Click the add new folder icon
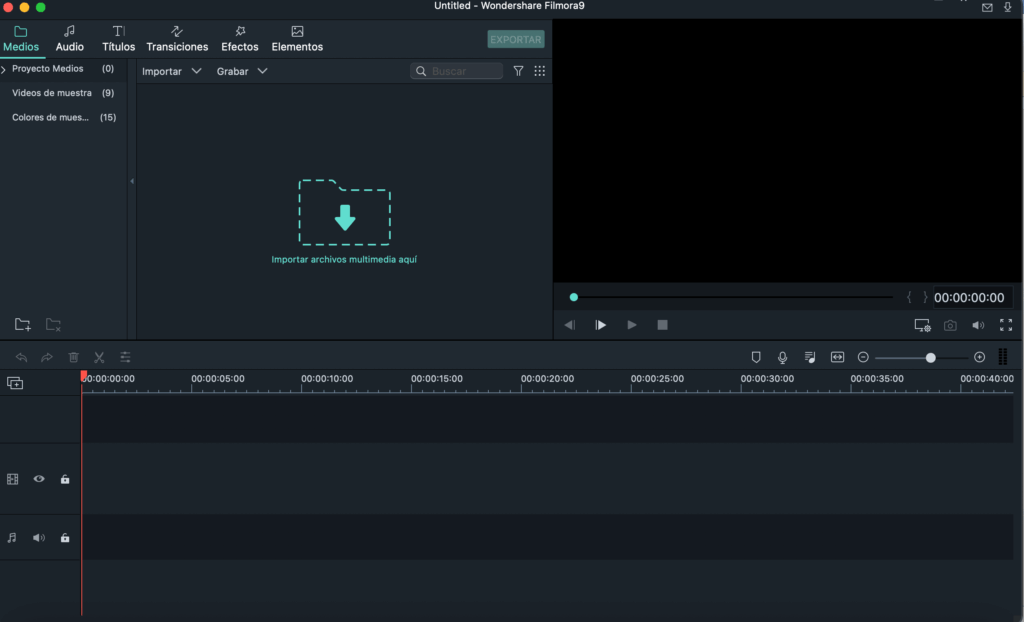1024x622 pixels. tap(22, 325)
